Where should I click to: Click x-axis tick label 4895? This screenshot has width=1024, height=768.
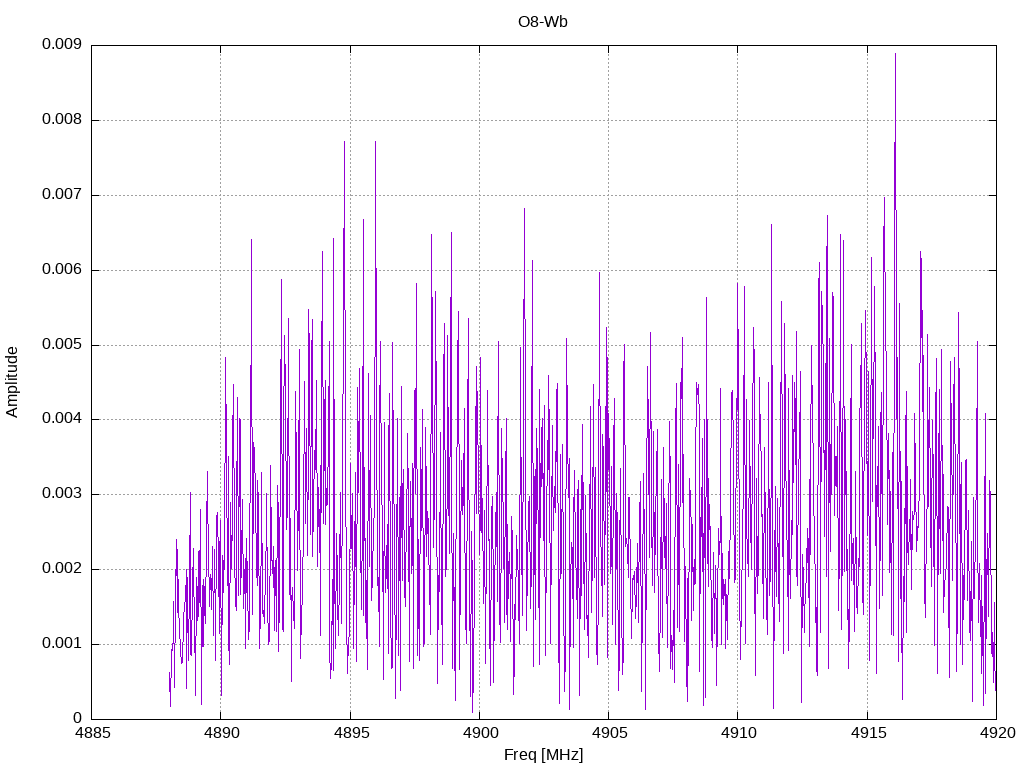(x=351, y=733)
